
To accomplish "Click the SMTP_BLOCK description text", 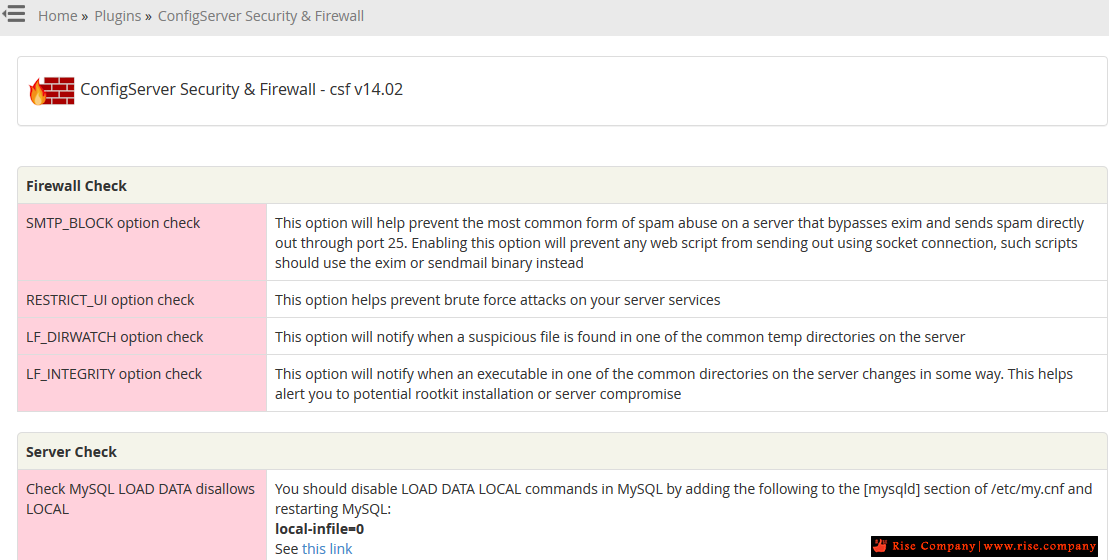I will point(679,243).
